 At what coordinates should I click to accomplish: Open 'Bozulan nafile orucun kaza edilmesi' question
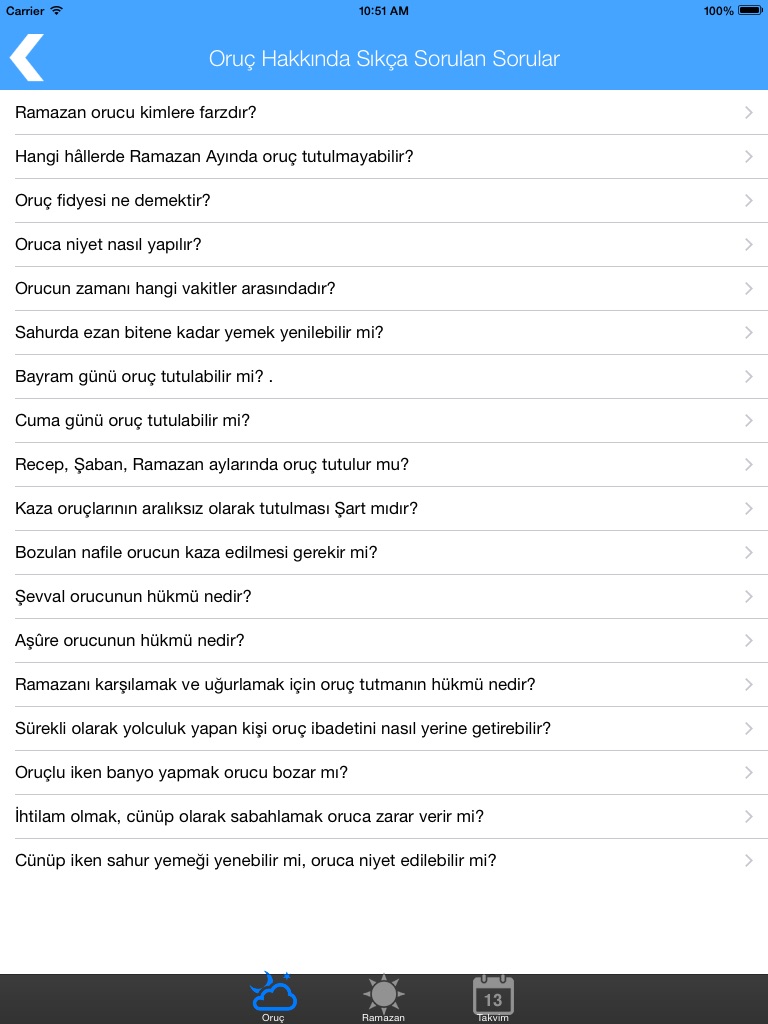196,553
